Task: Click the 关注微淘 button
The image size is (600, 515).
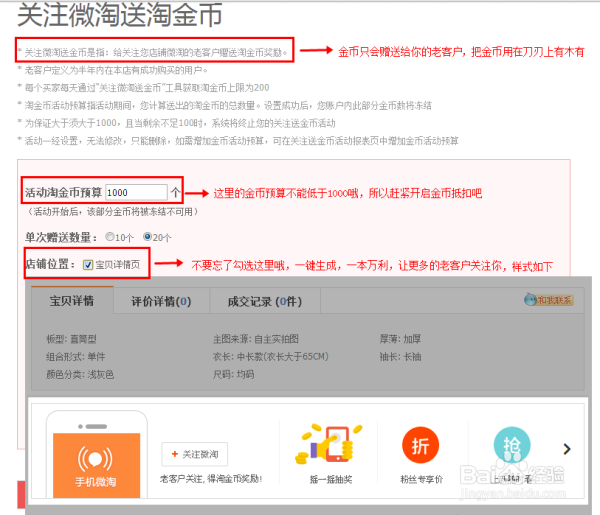Action: pos(195,454)
